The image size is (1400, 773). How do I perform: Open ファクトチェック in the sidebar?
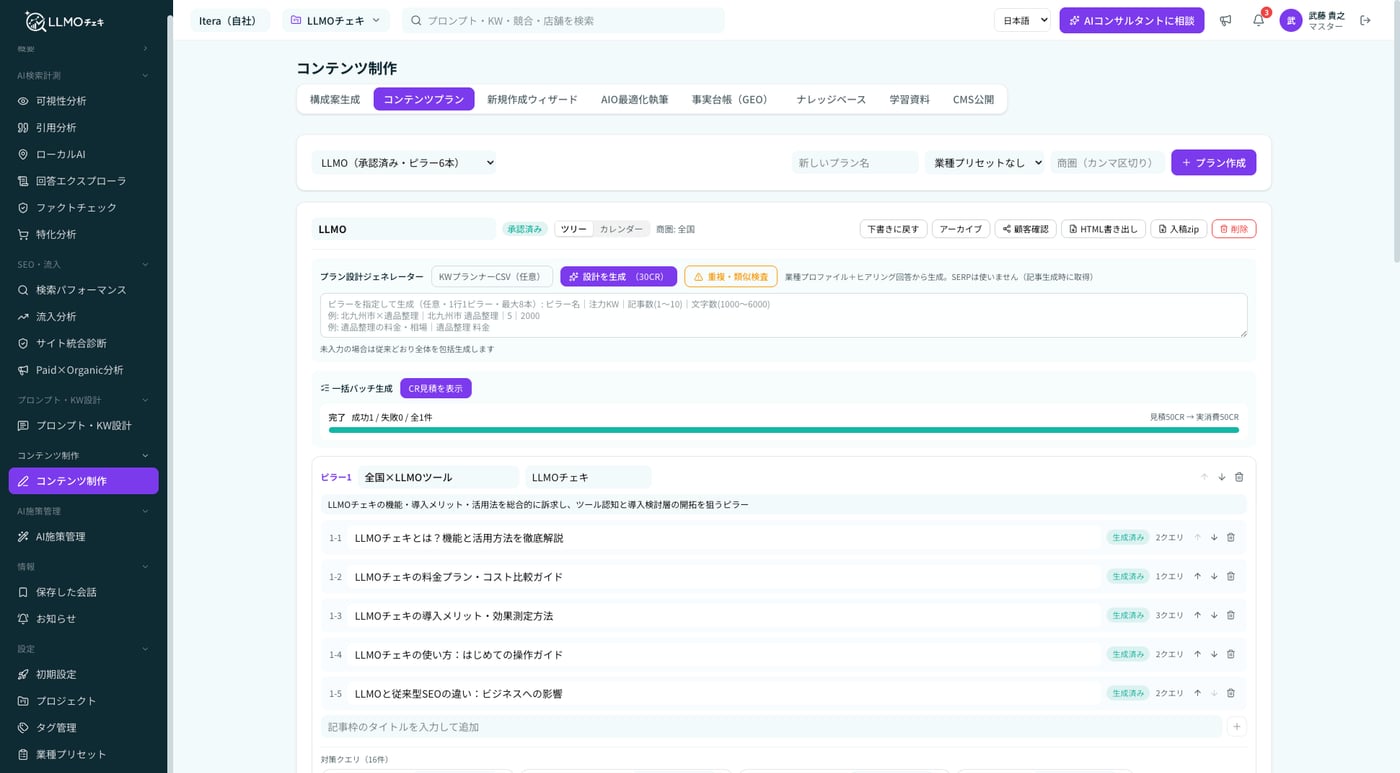pos(83,207)
